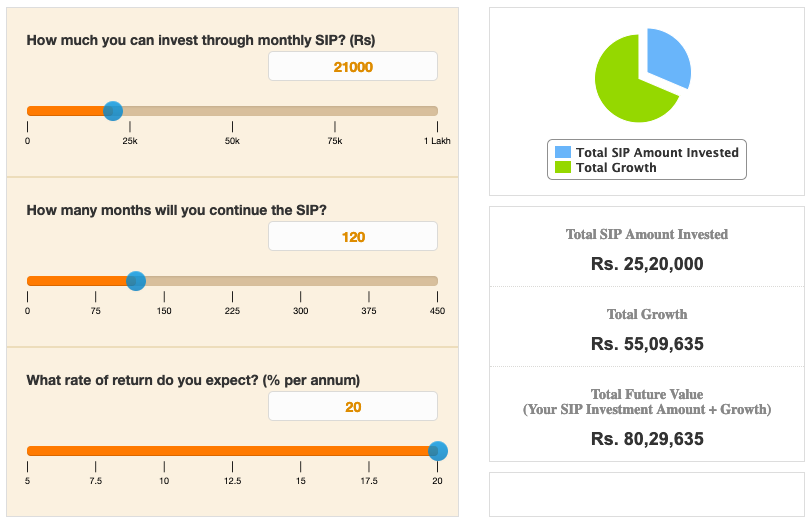This screenshot has width=810, height=522.
Task: Click the green legend swatch for Total Growth
Action: [563, 167]
